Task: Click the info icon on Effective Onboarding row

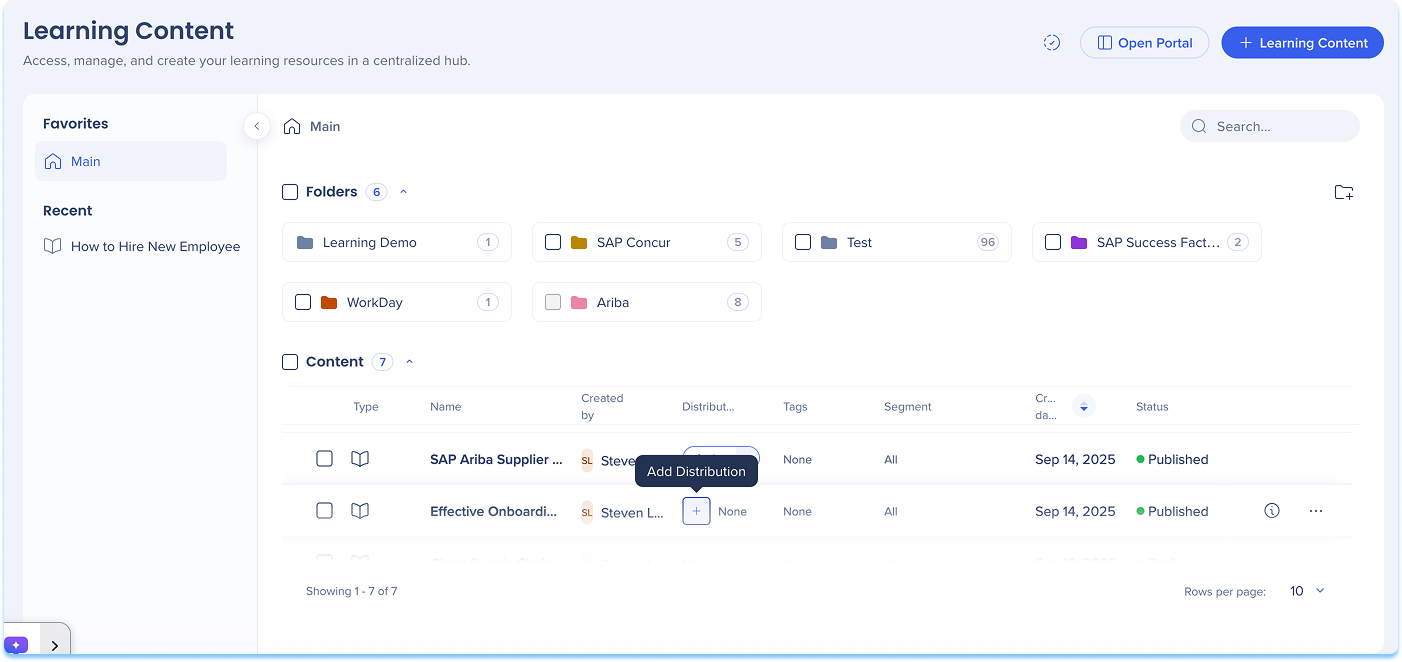Action: (x=1271, y=511)
